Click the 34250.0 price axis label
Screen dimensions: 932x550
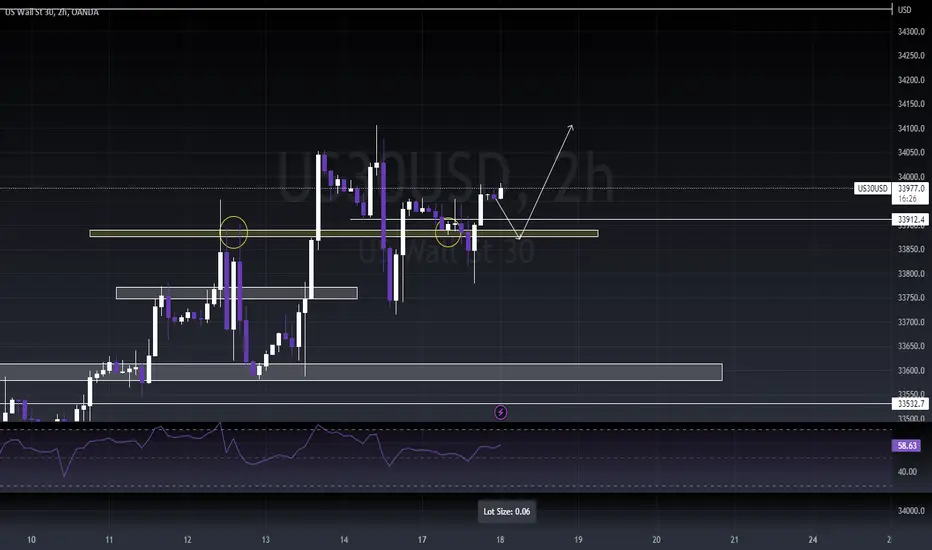pos(911,55)
